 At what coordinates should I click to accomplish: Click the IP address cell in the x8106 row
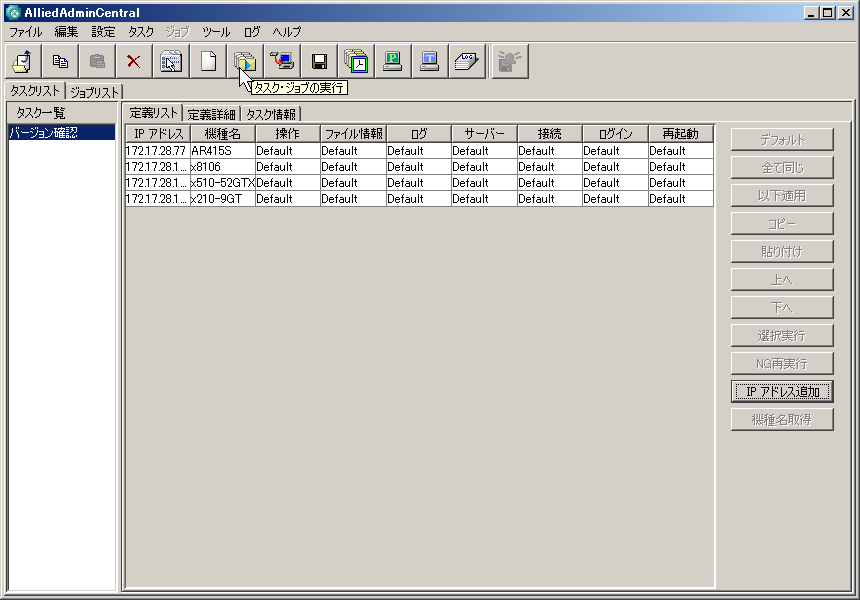[x=158, y=167]
